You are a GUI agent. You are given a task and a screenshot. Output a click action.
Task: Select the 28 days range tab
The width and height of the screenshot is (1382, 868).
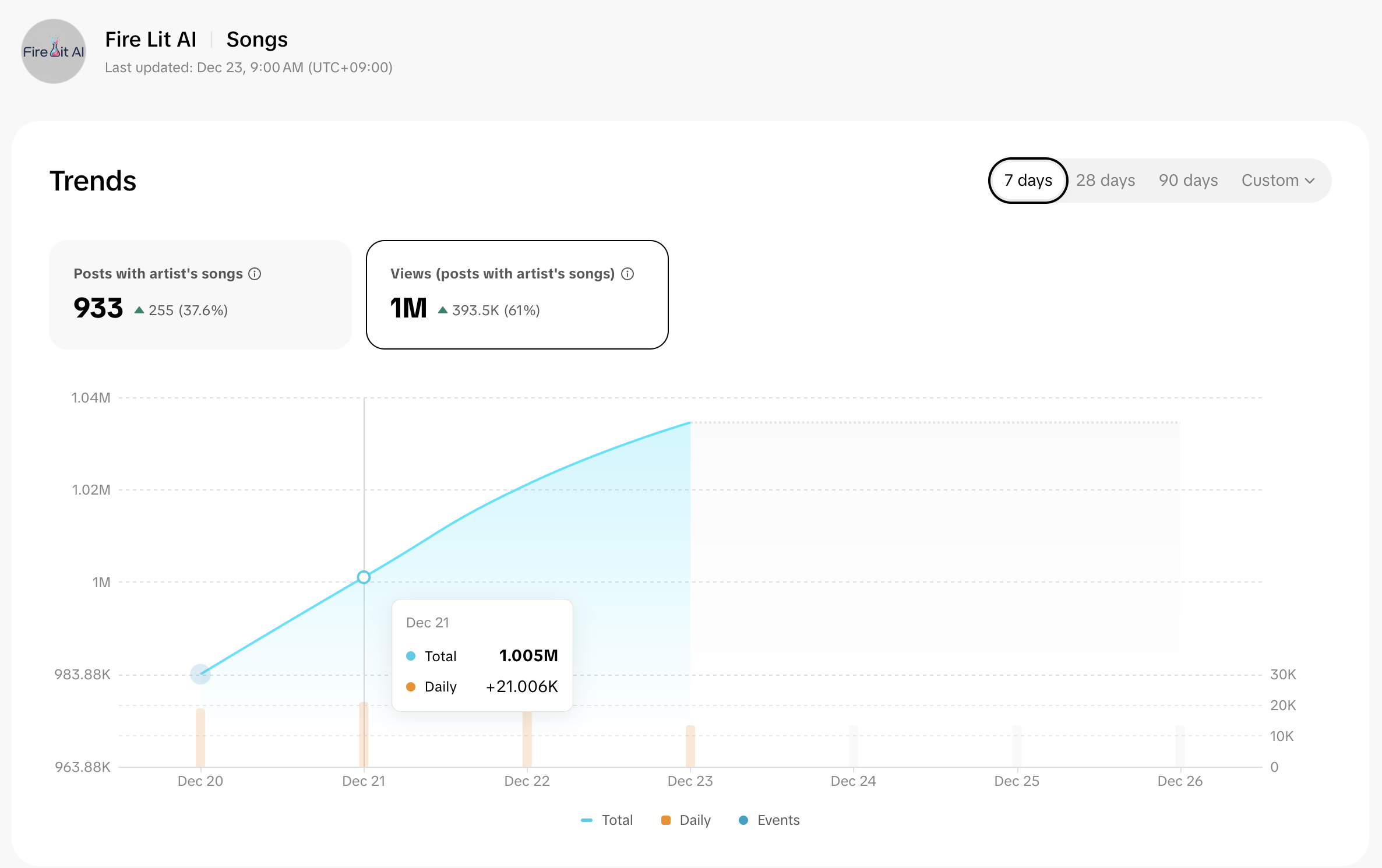point(1105,181)
